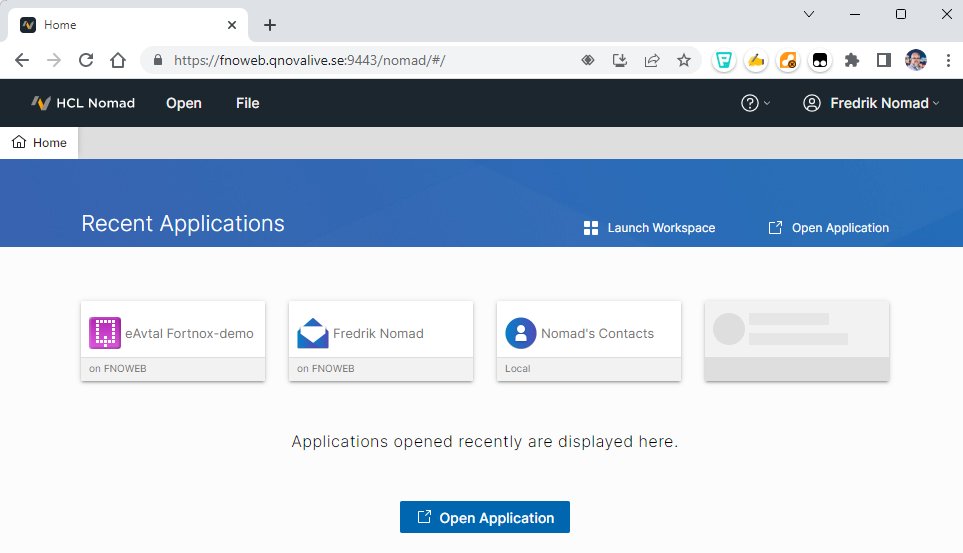Open the File menu
Viewport: 963px width, 553px height.
point(248,103)
